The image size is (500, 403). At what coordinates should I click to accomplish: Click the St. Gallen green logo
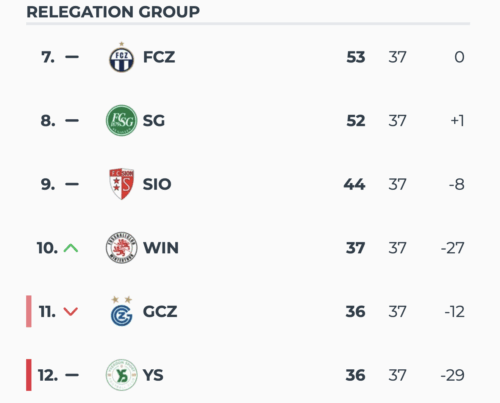point(122,121)
